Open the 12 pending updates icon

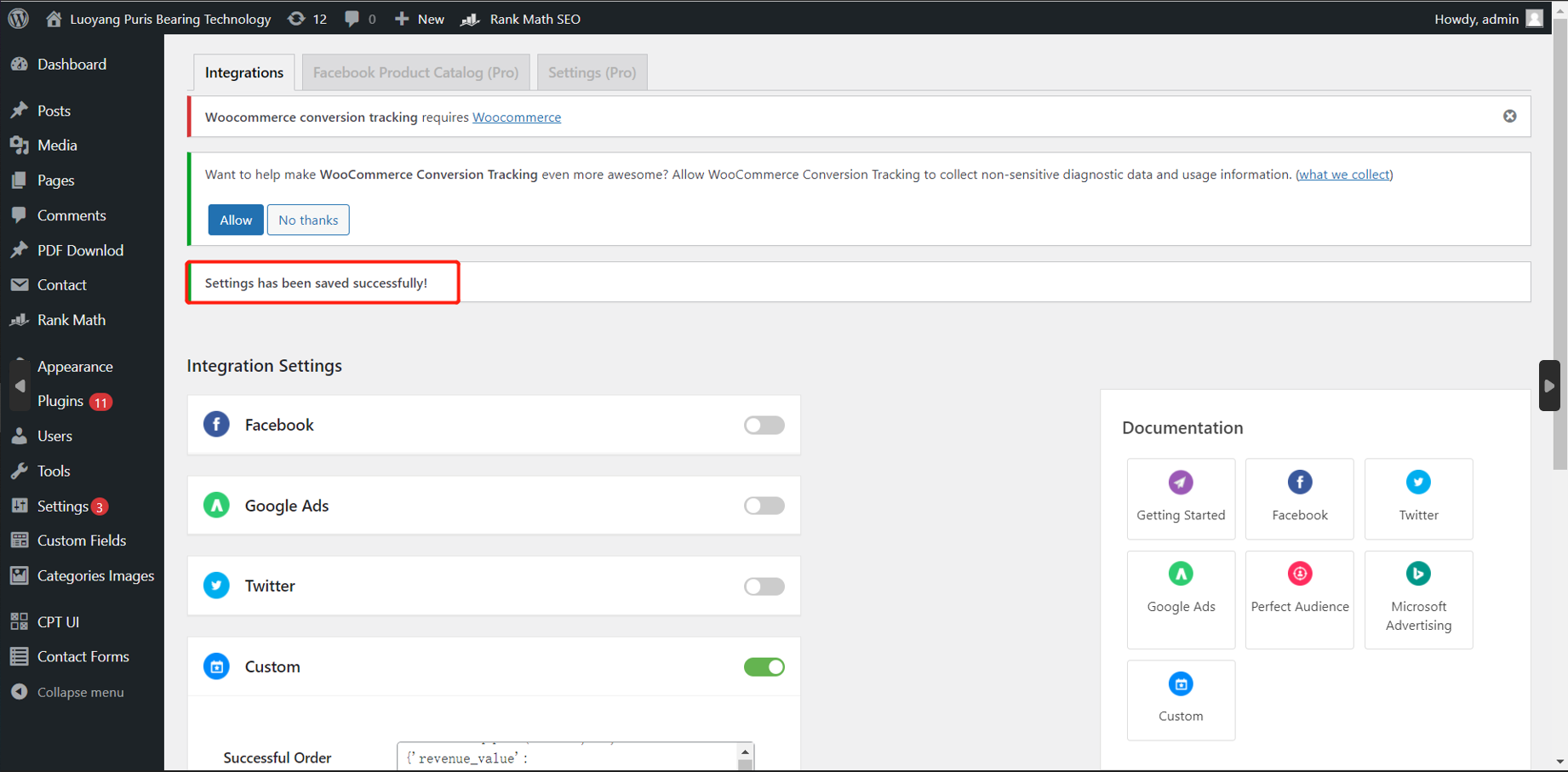click(307, 19)
